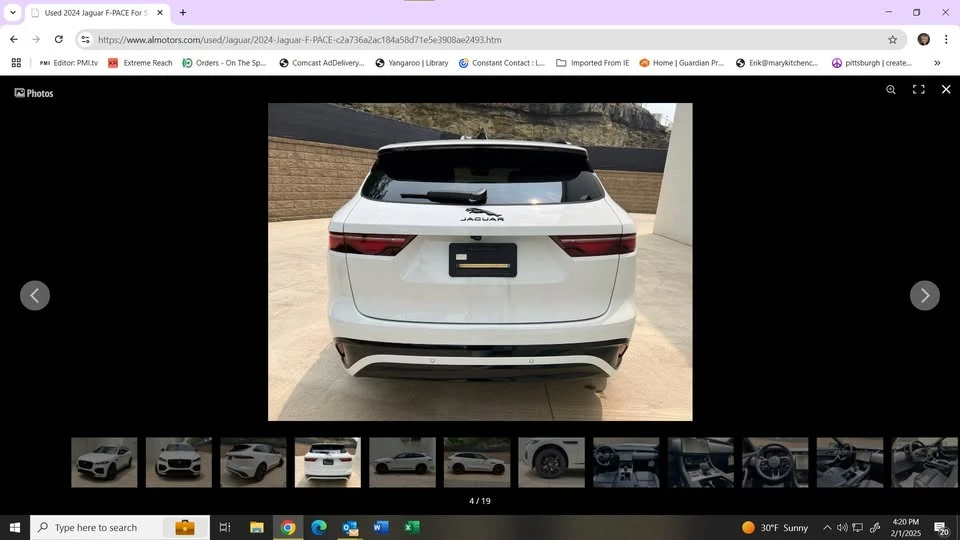Open notification center icon
This screenshot has height=540, width=960.
pyautogui.click(x=941, y=528)
